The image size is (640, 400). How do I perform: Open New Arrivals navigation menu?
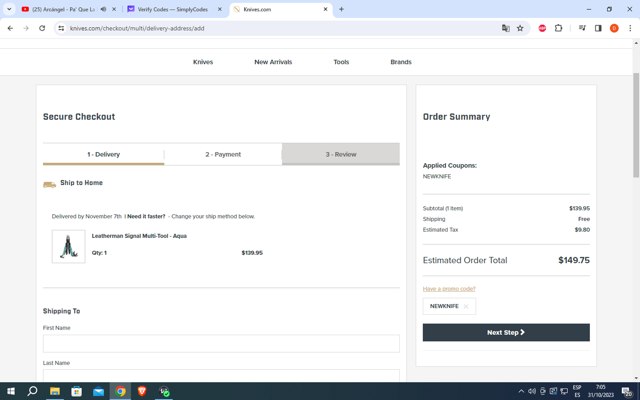point(273,62)
